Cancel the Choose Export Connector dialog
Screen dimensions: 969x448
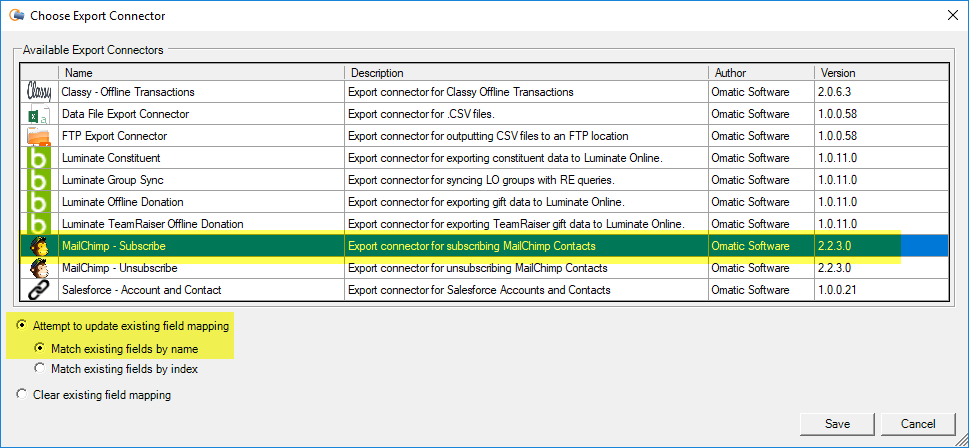point(918,424)
